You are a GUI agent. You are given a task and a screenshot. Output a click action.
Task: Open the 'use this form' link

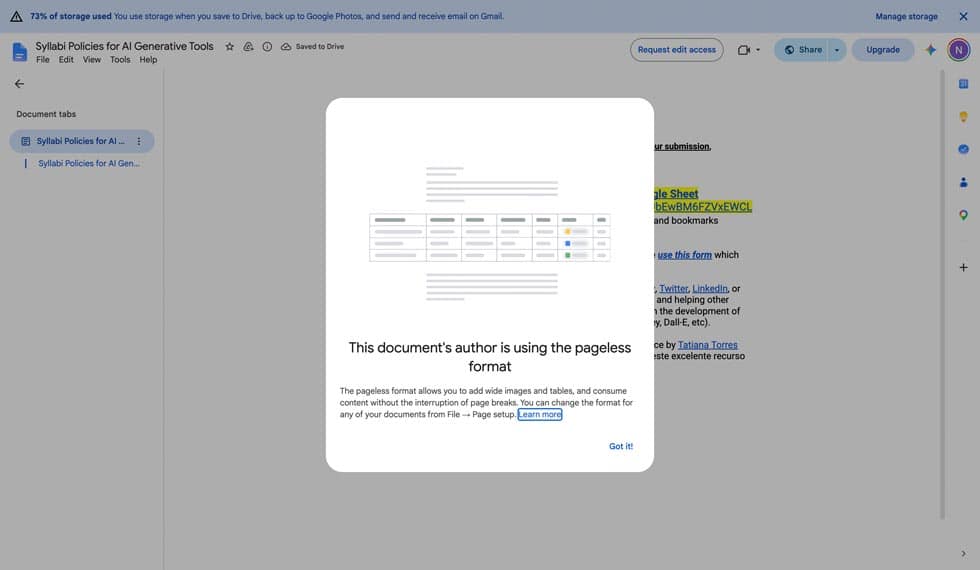(x=684, y=255)
